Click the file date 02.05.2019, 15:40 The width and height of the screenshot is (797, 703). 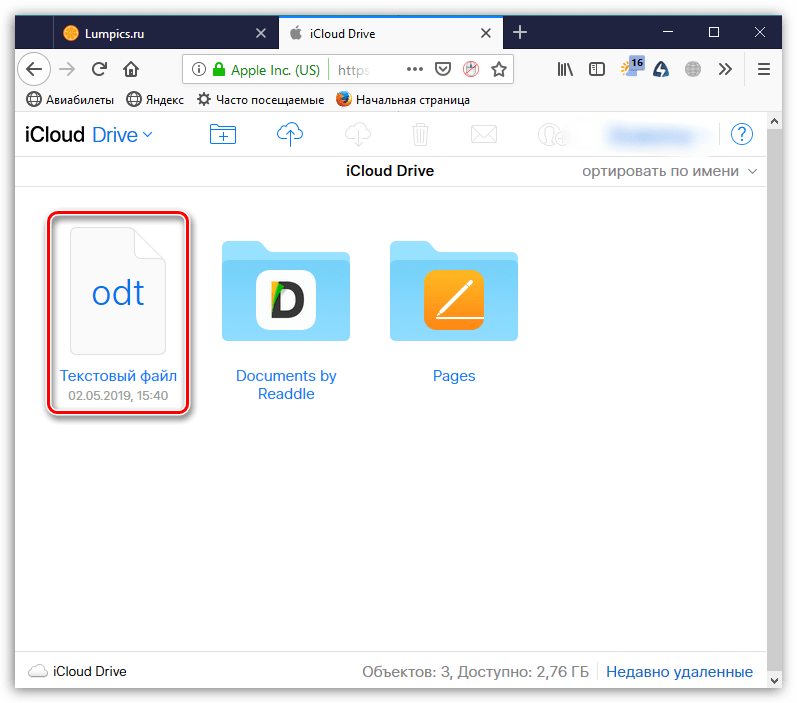tap(118, 395)
